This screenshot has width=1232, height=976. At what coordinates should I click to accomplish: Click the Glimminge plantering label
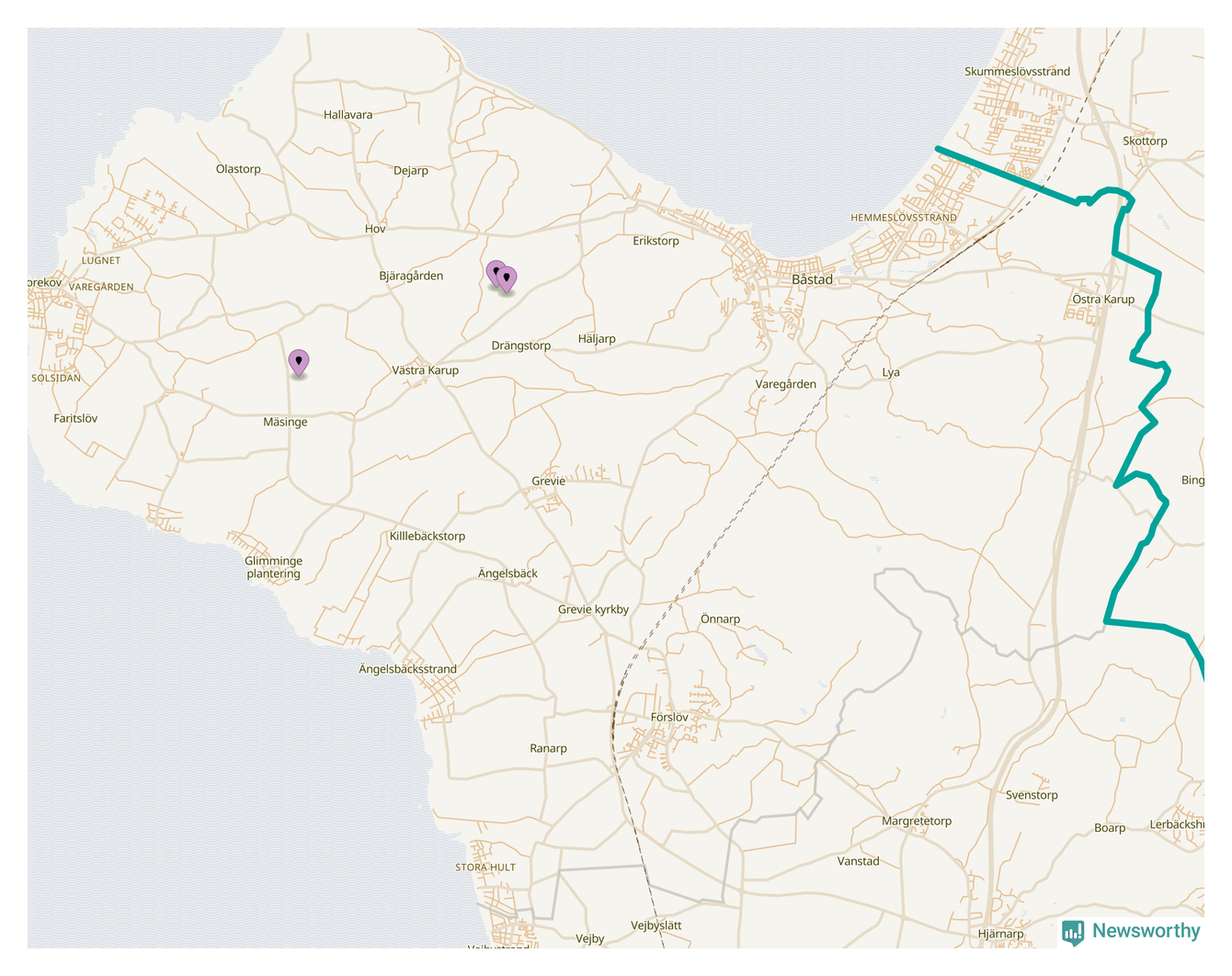273,567
